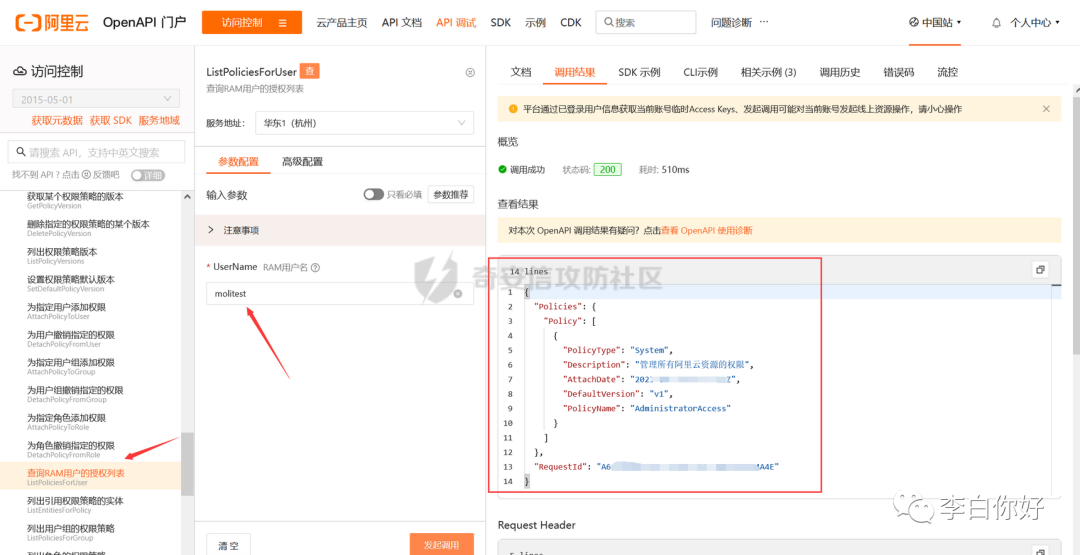This screenshot has width=1080, height=555.
Task: Click the 服务地域 link
Action: coord(159,121)
